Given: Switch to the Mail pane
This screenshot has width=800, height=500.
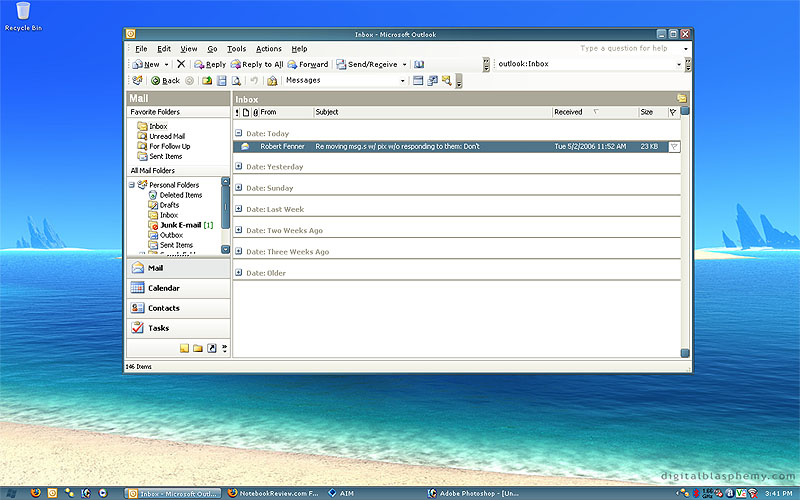Looking at the screenshot, I should tap(178, 268).
